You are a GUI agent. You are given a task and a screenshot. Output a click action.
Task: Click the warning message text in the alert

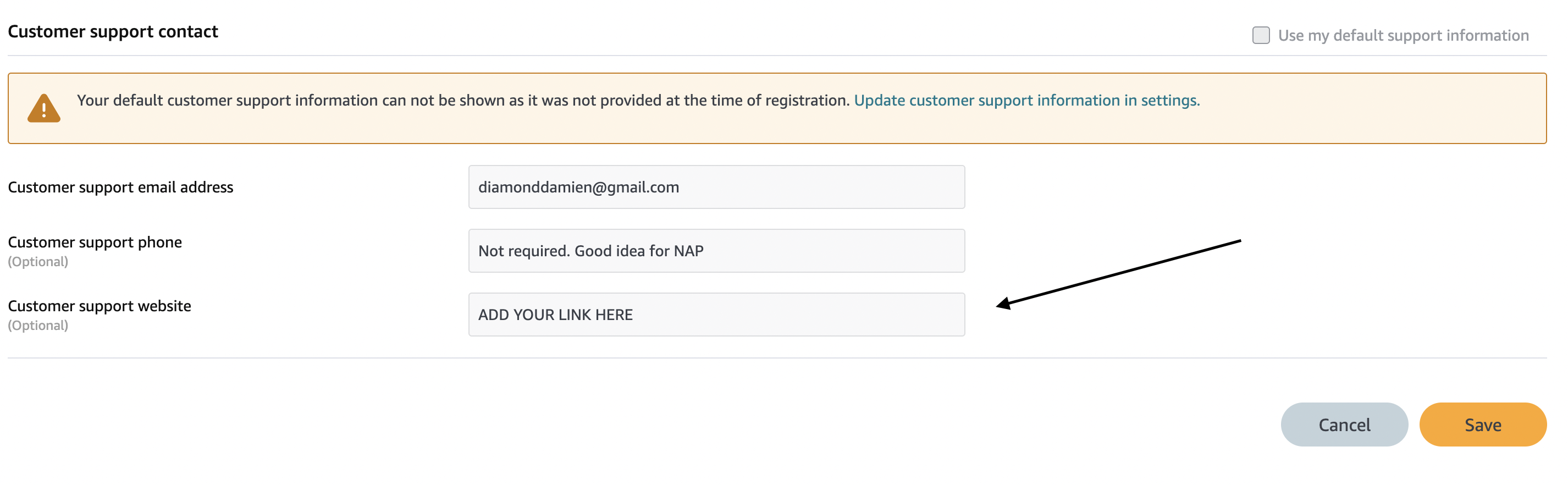tap(462, 101)
